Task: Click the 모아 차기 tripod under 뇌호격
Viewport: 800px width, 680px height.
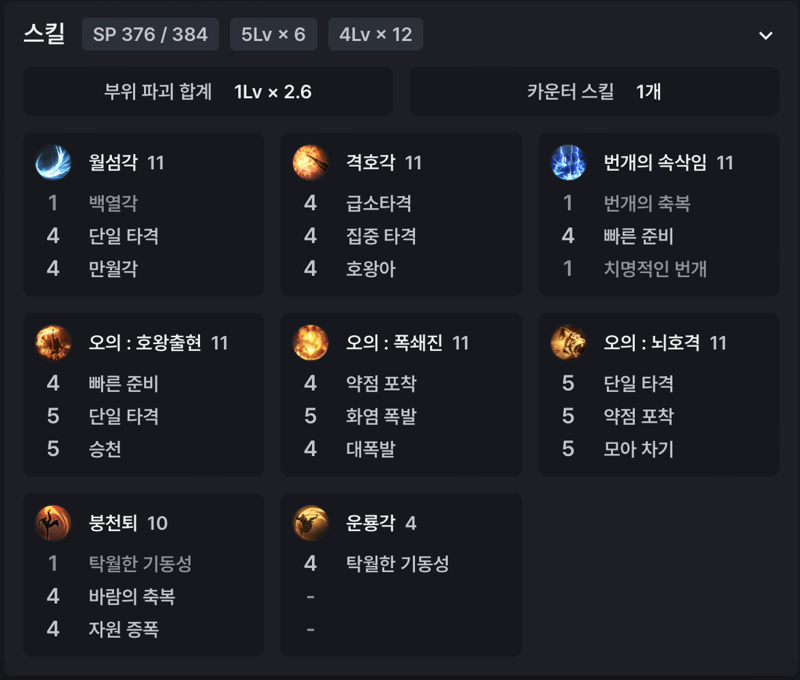Action: click(638, 449)
